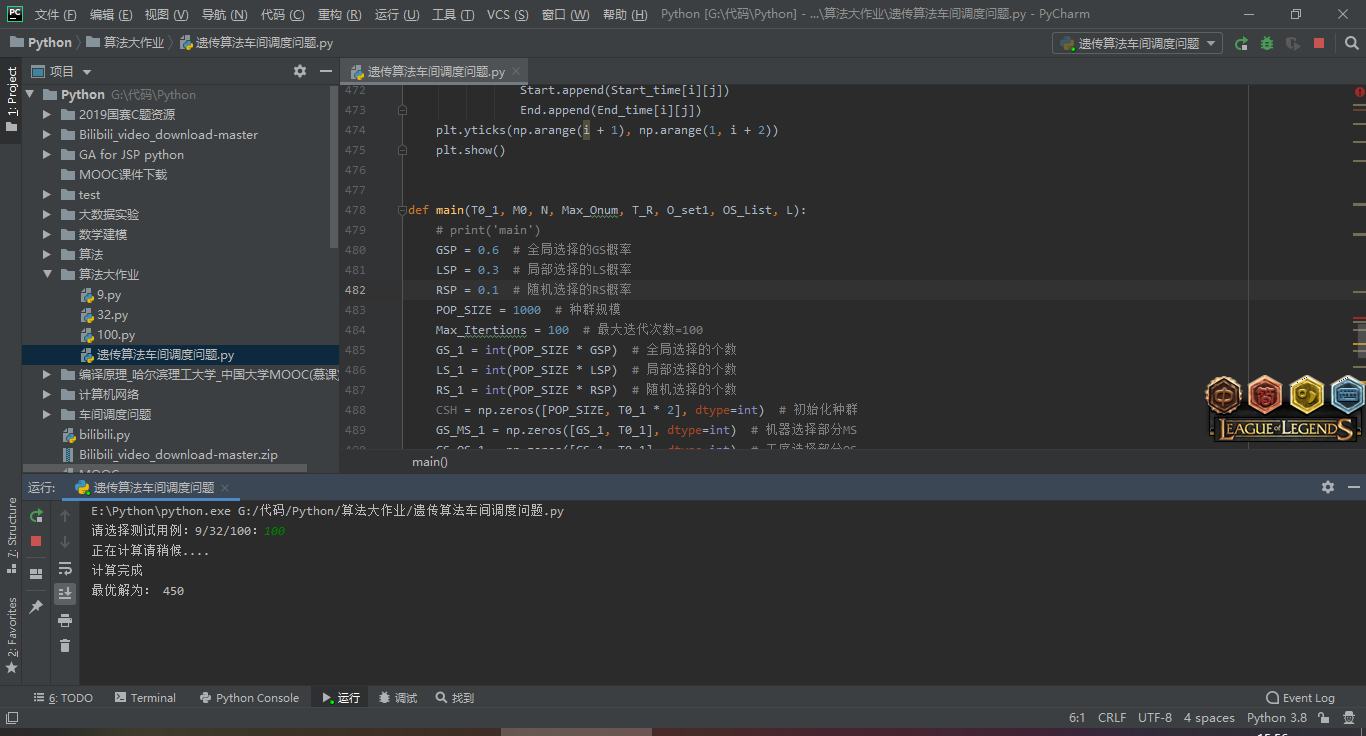Screen dimensions: 1366x736
Task: Click the Run panel settings gear icon
Action: click(1328, 487)
